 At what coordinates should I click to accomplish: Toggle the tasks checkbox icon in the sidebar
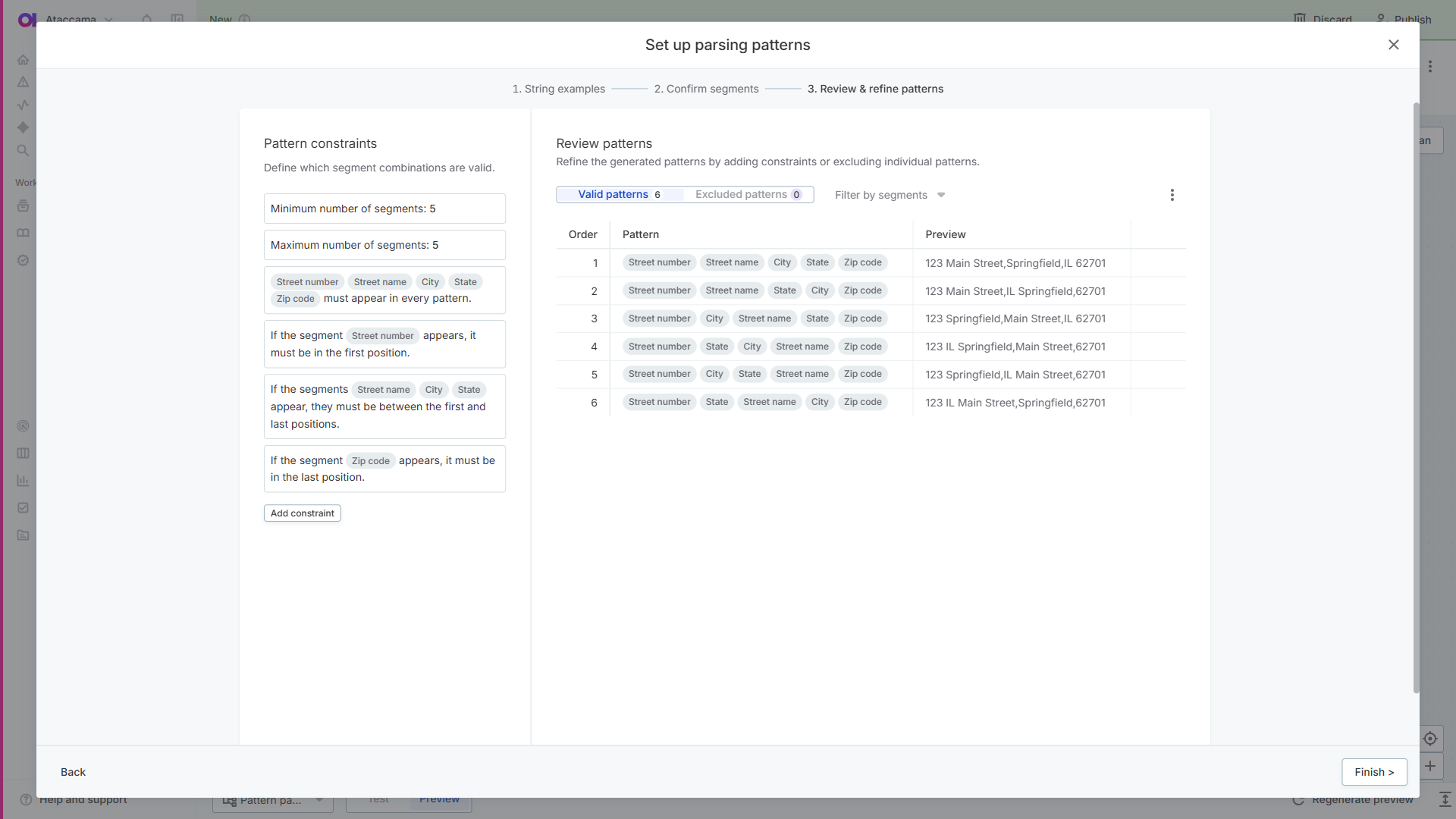pos(24,508)
